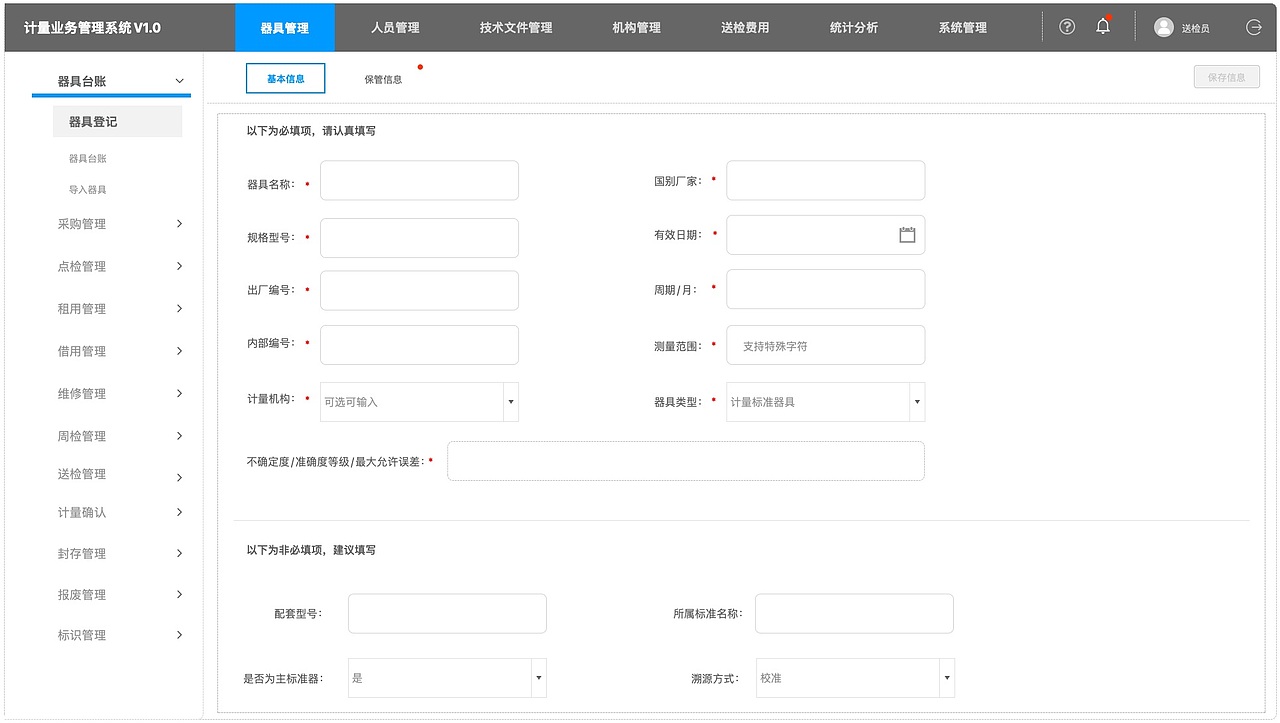Click the 器具名称 input field
Screen dimensions: 1280x723
418,180
